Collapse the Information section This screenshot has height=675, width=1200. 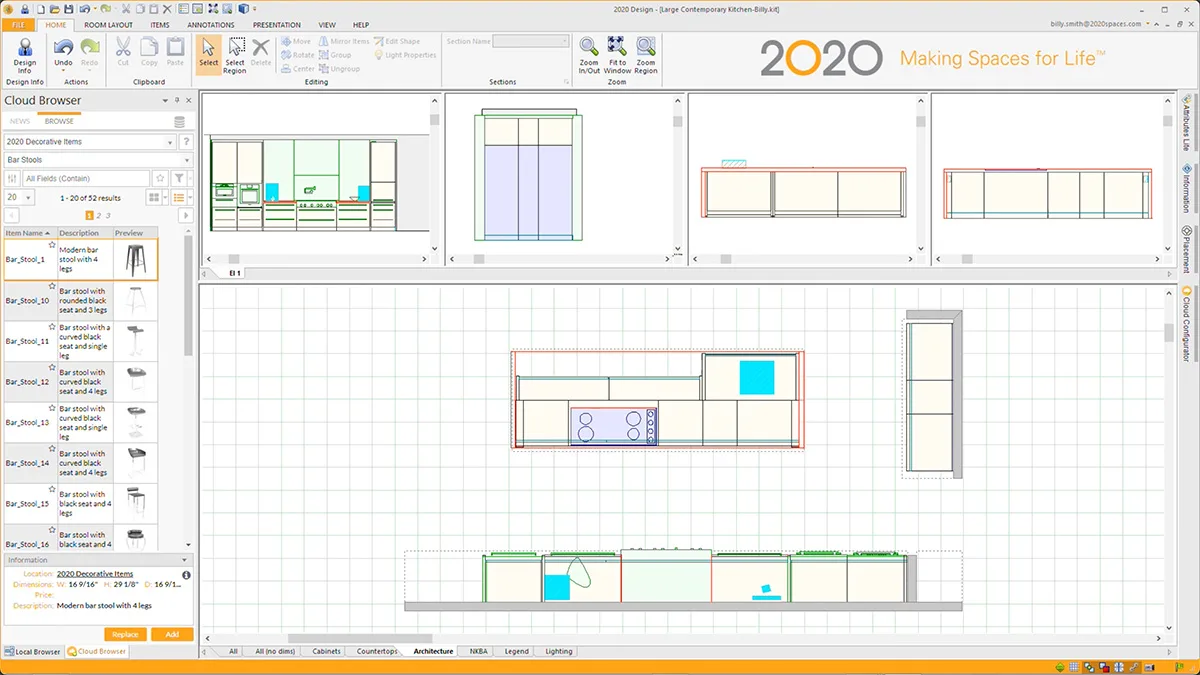pyautogui.click(x=184, y=560)
